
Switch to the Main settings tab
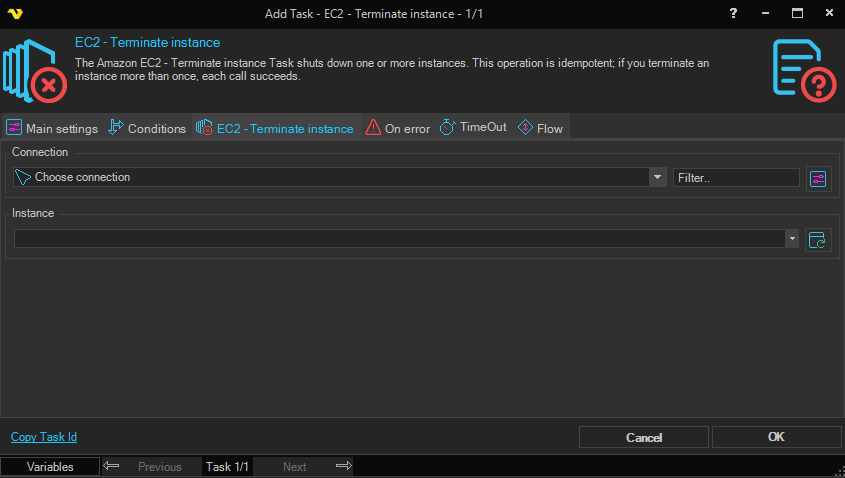[x=52, y=128]
